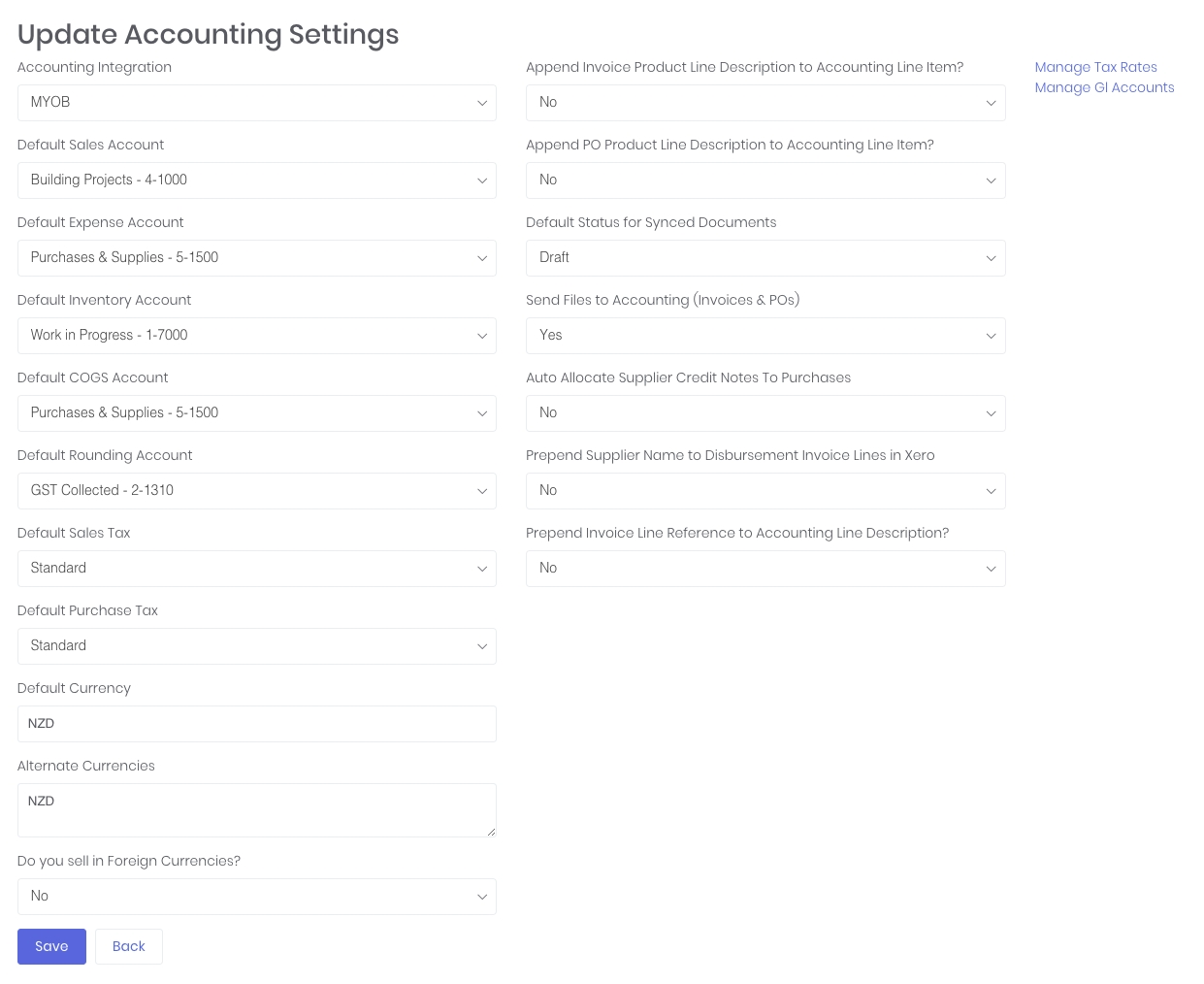Expand the Default Sales Account dropdown
1204x984 pixels.
(x=256, y=180)
